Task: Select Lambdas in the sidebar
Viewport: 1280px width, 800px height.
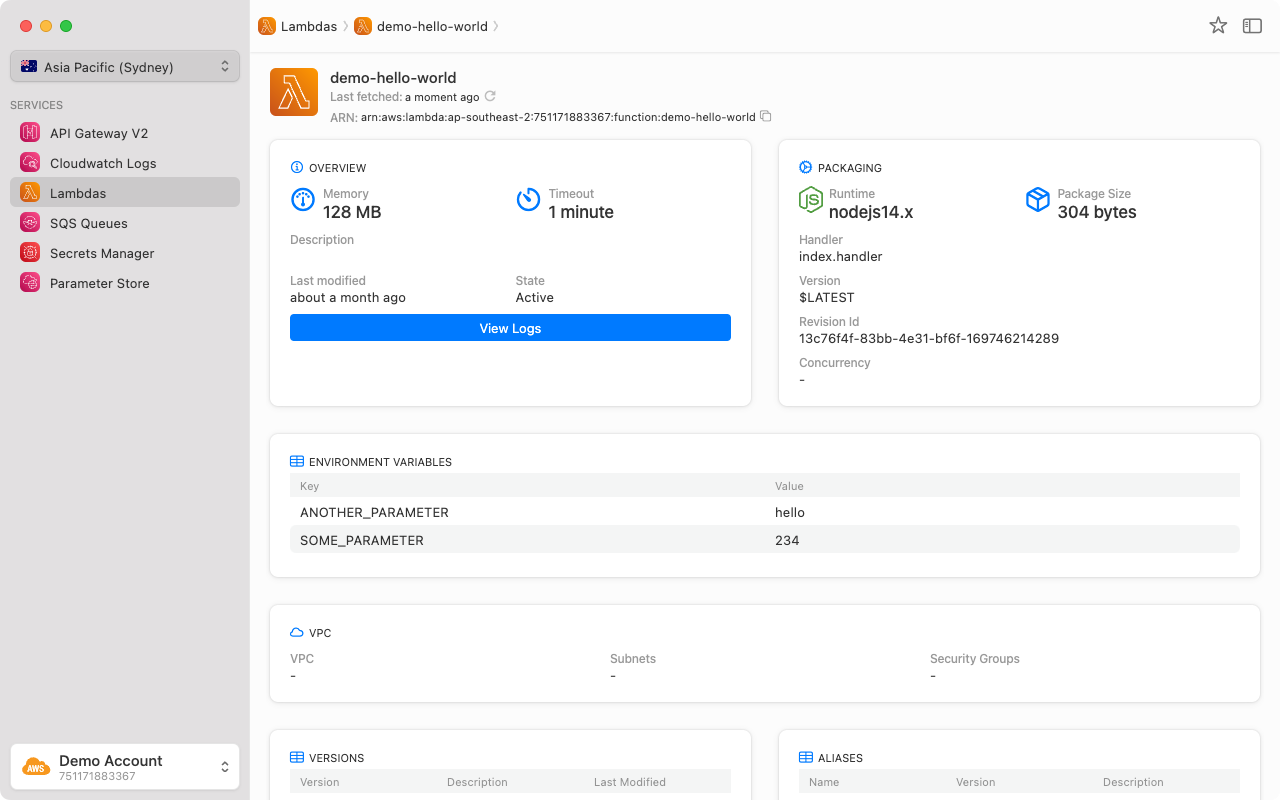Action: click(78, 193)
